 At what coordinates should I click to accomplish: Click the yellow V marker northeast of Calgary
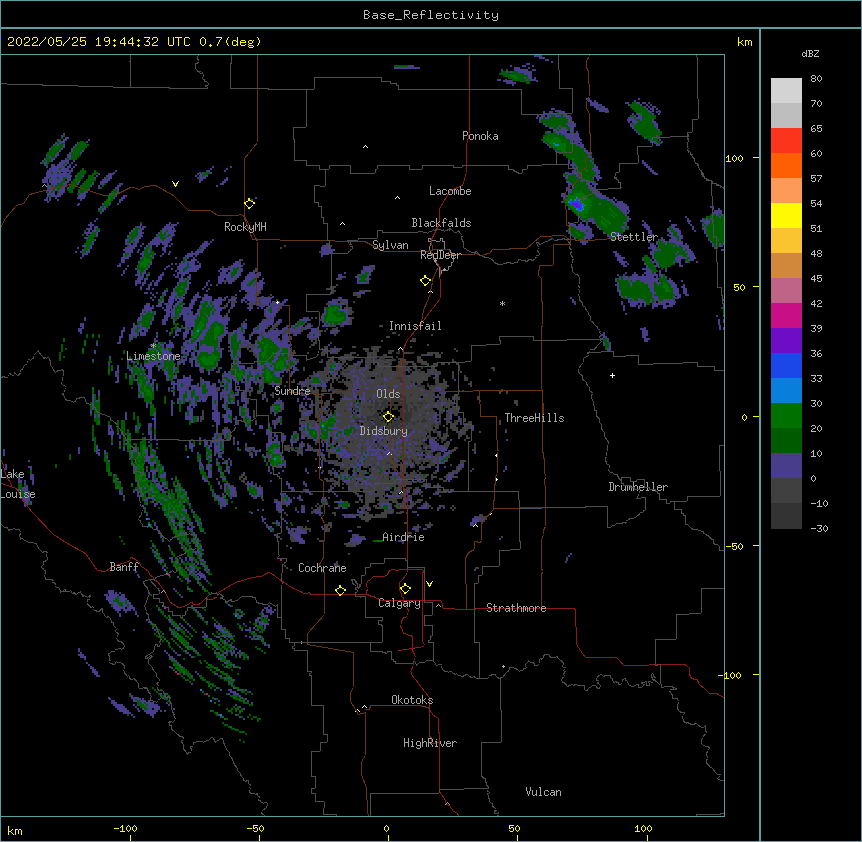click(429, 584)
